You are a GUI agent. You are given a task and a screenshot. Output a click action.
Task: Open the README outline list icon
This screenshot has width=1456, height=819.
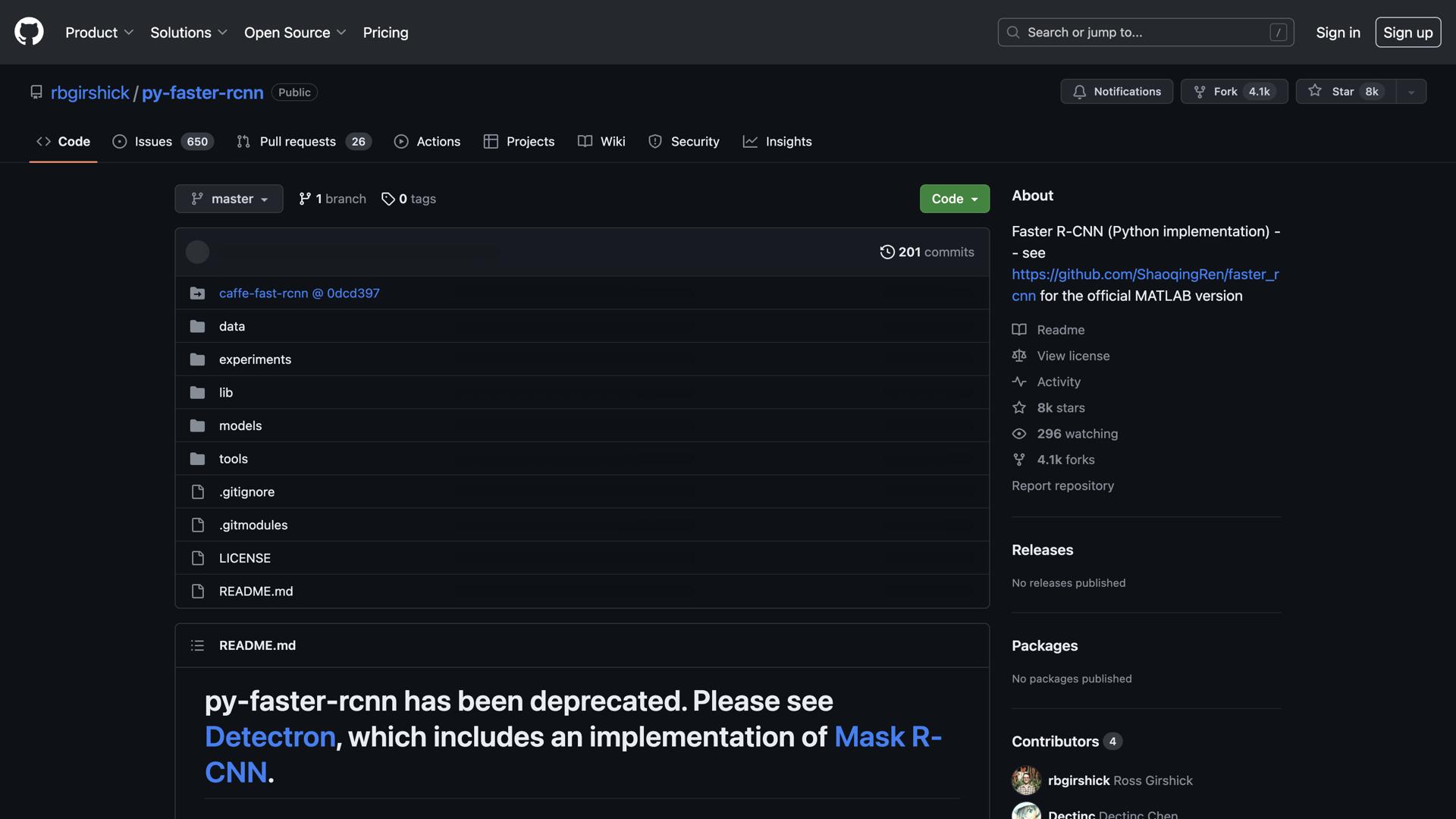click(197, 645)
